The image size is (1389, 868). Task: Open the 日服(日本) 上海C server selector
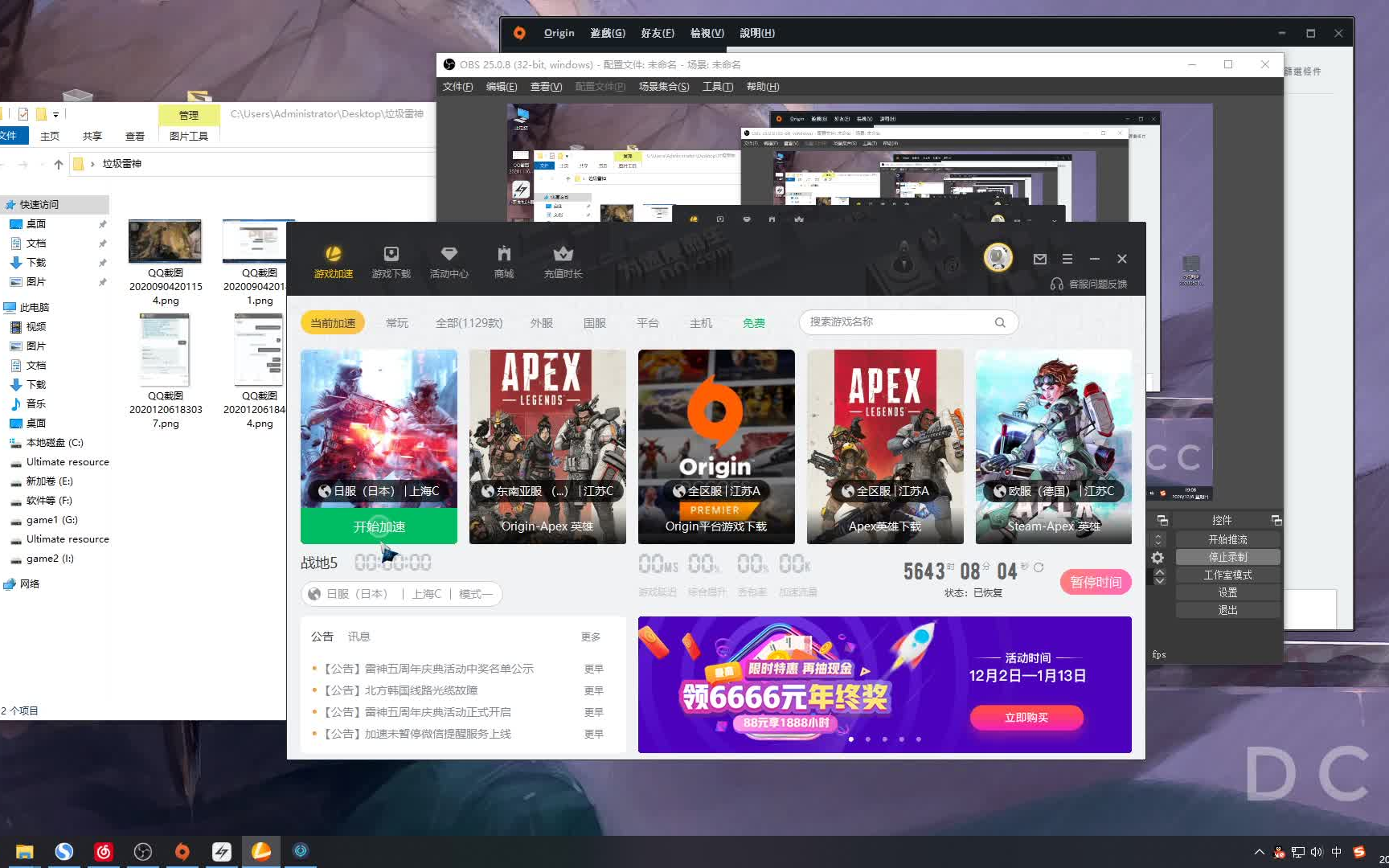pyautogui.click(x=401, y=594)
